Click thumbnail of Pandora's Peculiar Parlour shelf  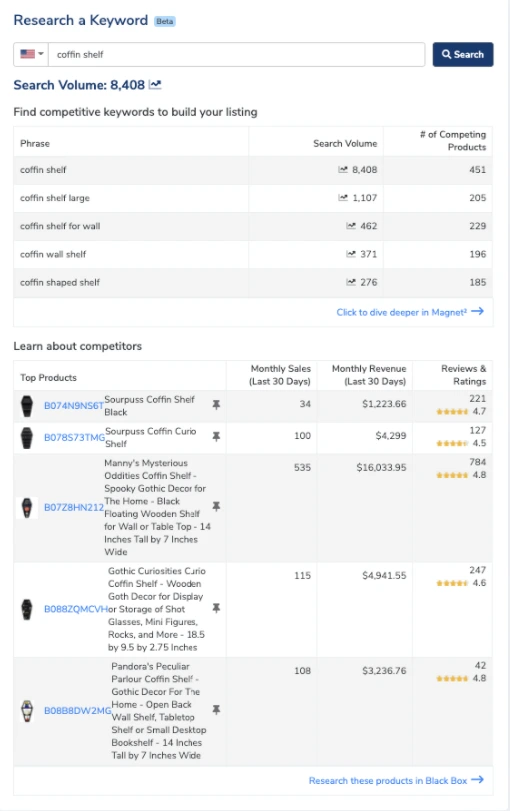click(x=27, y=711)
